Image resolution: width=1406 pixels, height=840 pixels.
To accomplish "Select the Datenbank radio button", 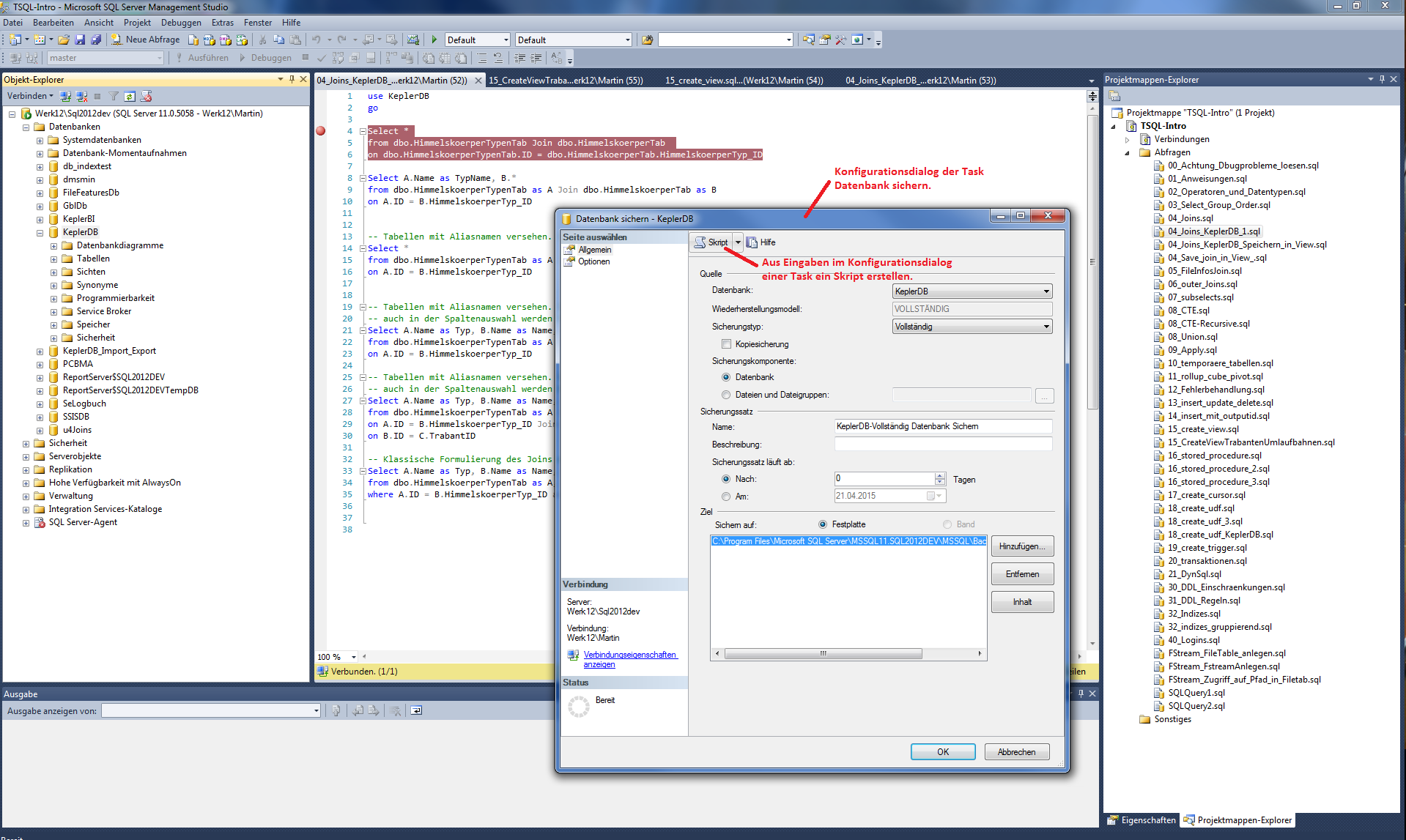I will pos(726,377).
